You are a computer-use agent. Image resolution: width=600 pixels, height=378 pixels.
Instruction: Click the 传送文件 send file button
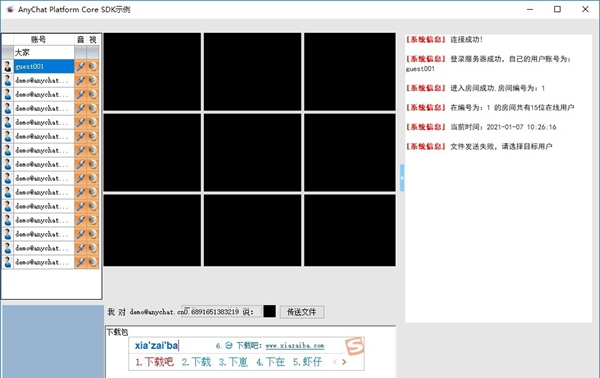click(302, 312)
